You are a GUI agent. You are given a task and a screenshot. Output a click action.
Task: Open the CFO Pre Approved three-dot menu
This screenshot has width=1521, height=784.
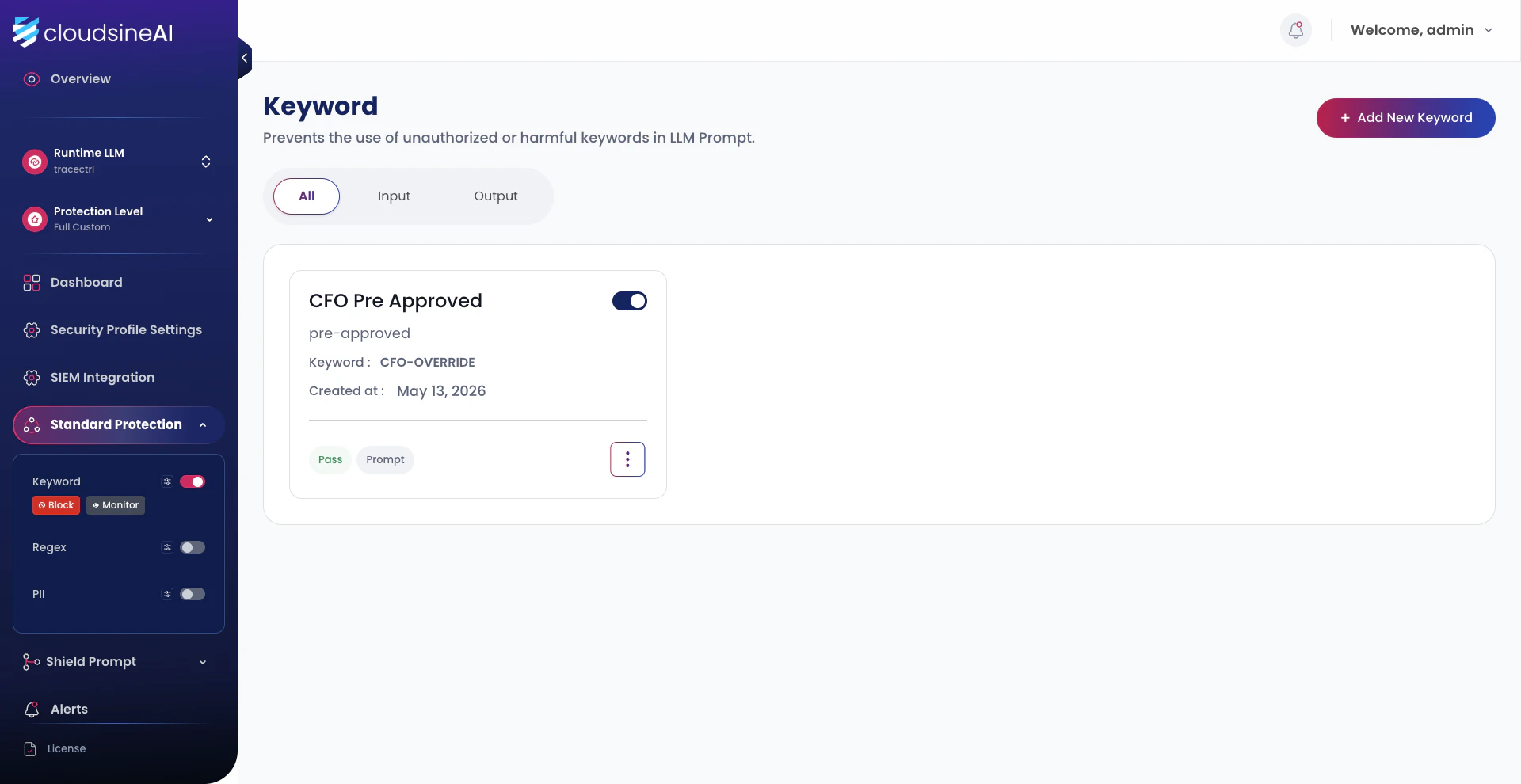pos(627,459)
